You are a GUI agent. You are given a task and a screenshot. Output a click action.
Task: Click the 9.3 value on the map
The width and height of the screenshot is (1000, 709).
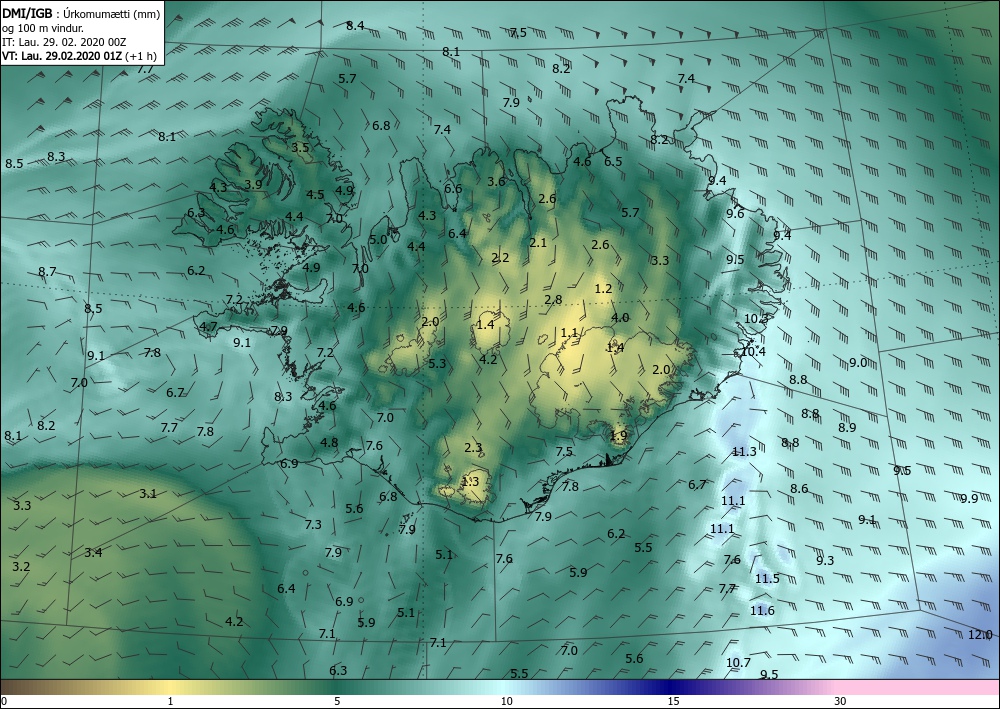[x=825, y=560]
